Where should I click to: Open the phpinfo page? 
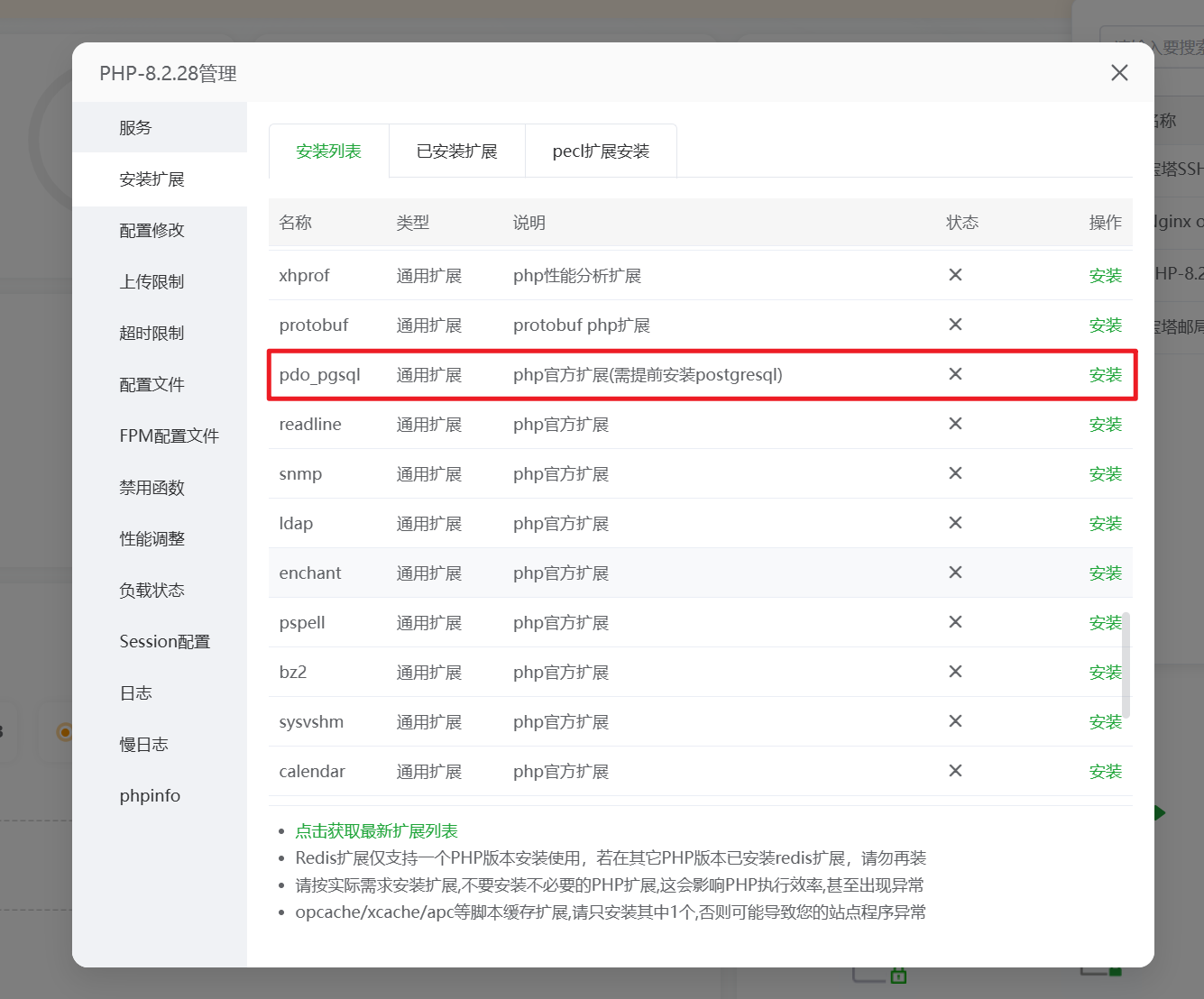(150, 796)
